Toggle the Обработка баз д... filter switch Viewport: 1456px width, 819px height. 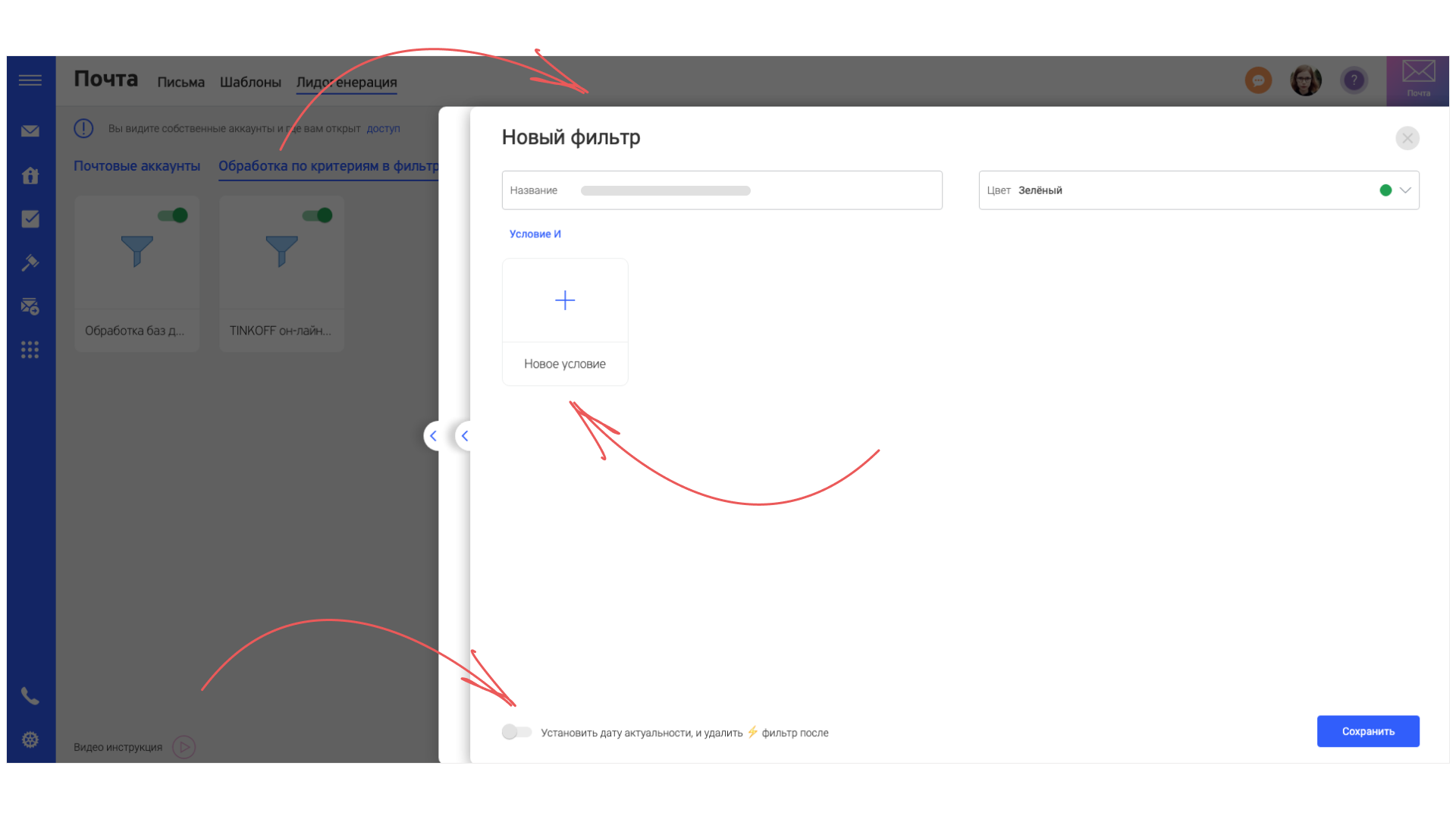coord(173,215)
